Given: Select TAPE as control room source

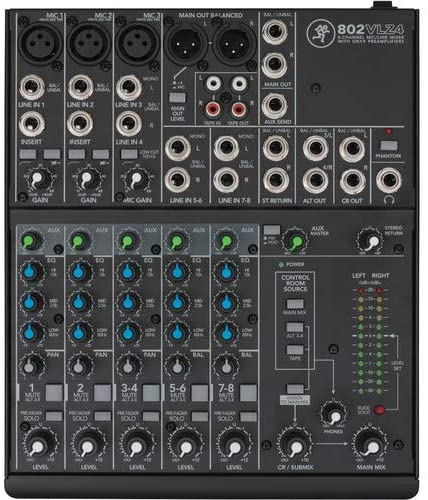Looking at the screenshot, I should click(x=295, y=350).
